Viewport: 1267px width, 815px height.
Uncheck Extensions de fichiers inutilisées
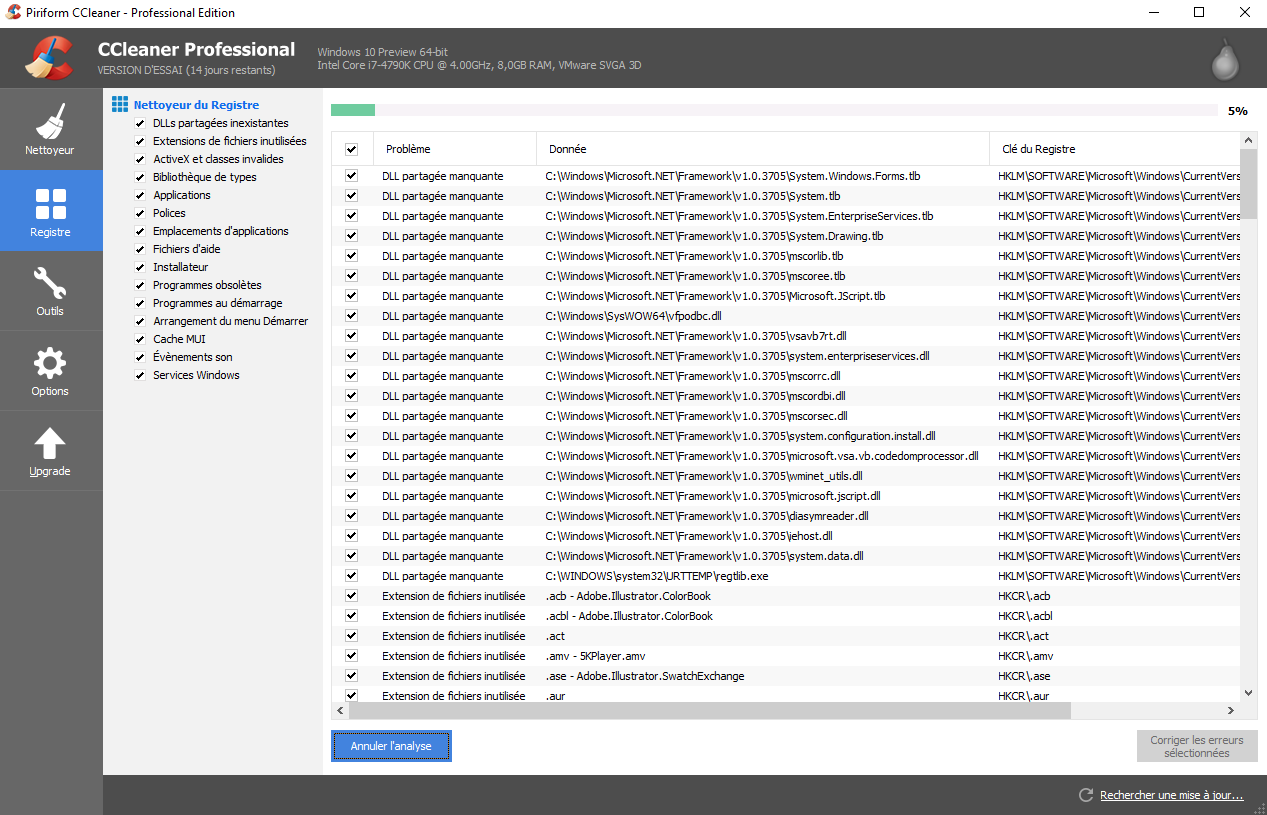pos(140,141)
